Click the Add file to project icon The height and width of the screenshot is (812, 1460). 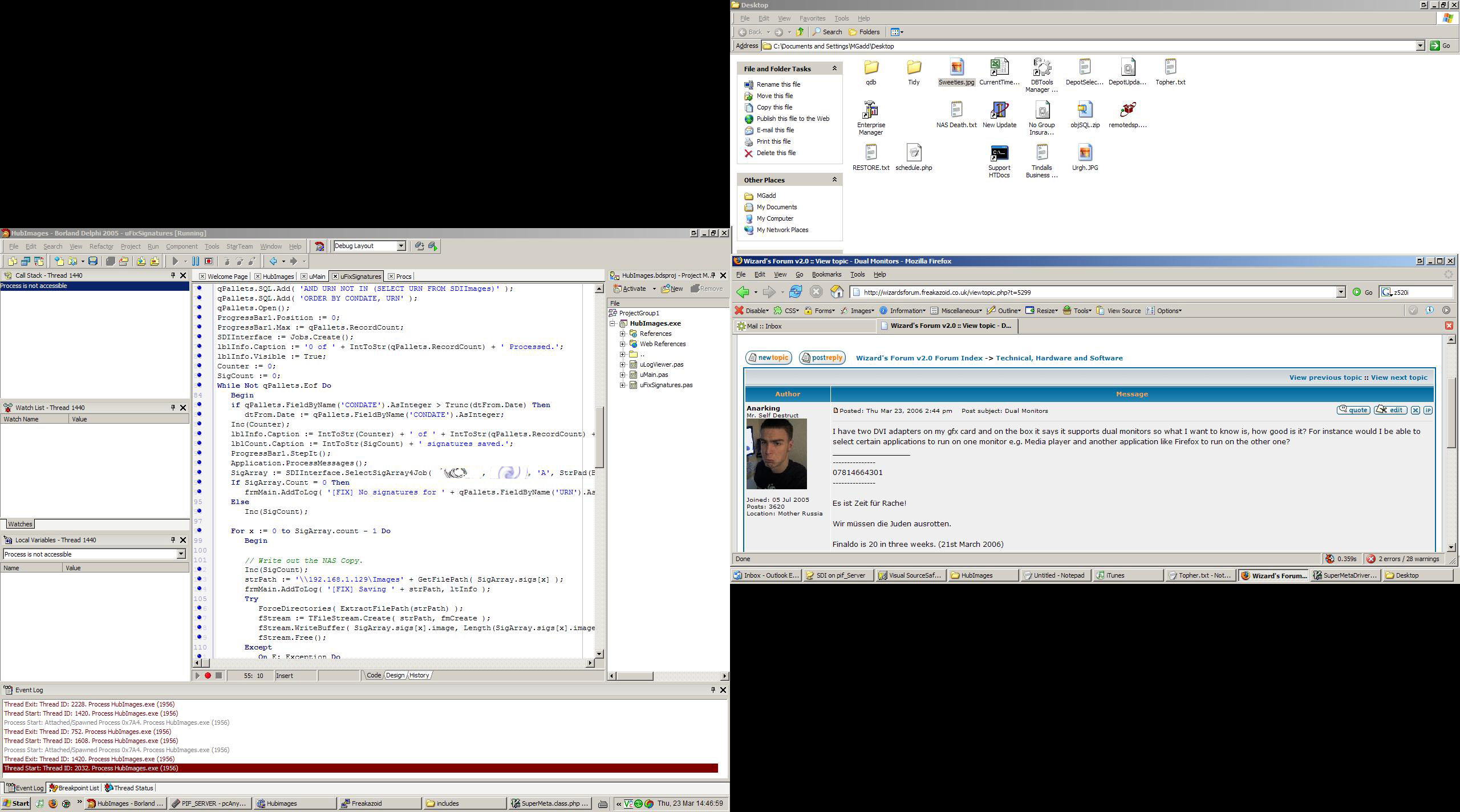click(141, 261)
